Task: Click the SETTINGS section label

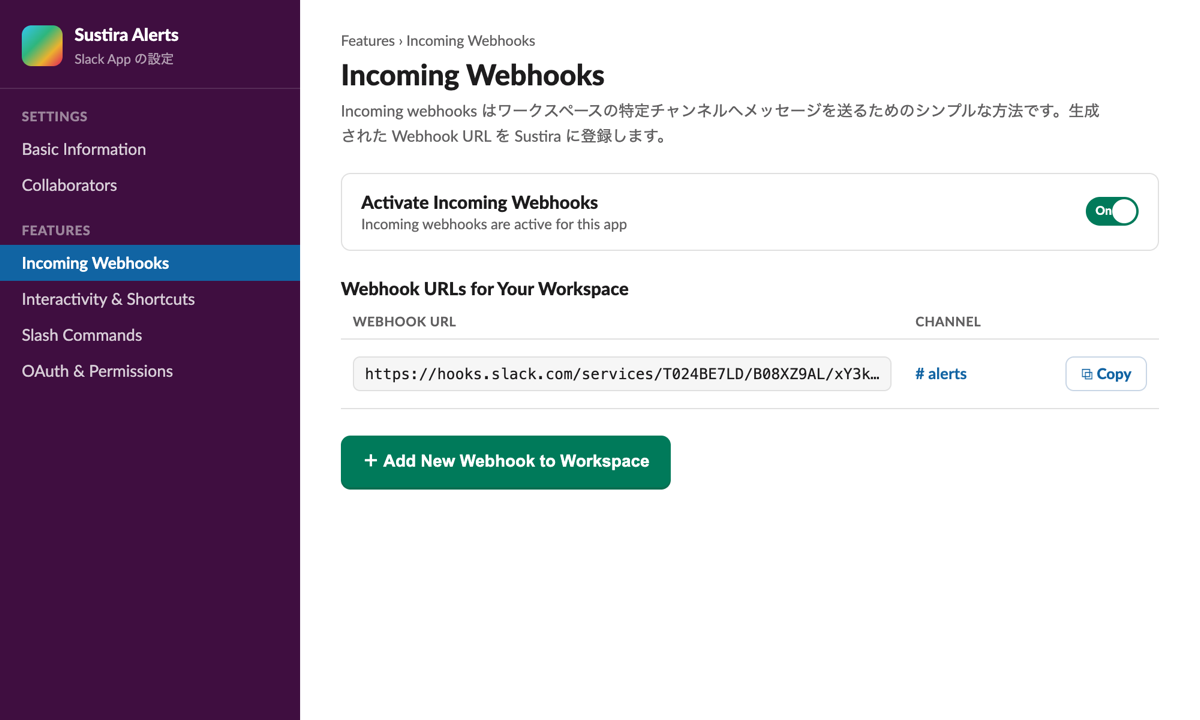Action: point(55,117)
